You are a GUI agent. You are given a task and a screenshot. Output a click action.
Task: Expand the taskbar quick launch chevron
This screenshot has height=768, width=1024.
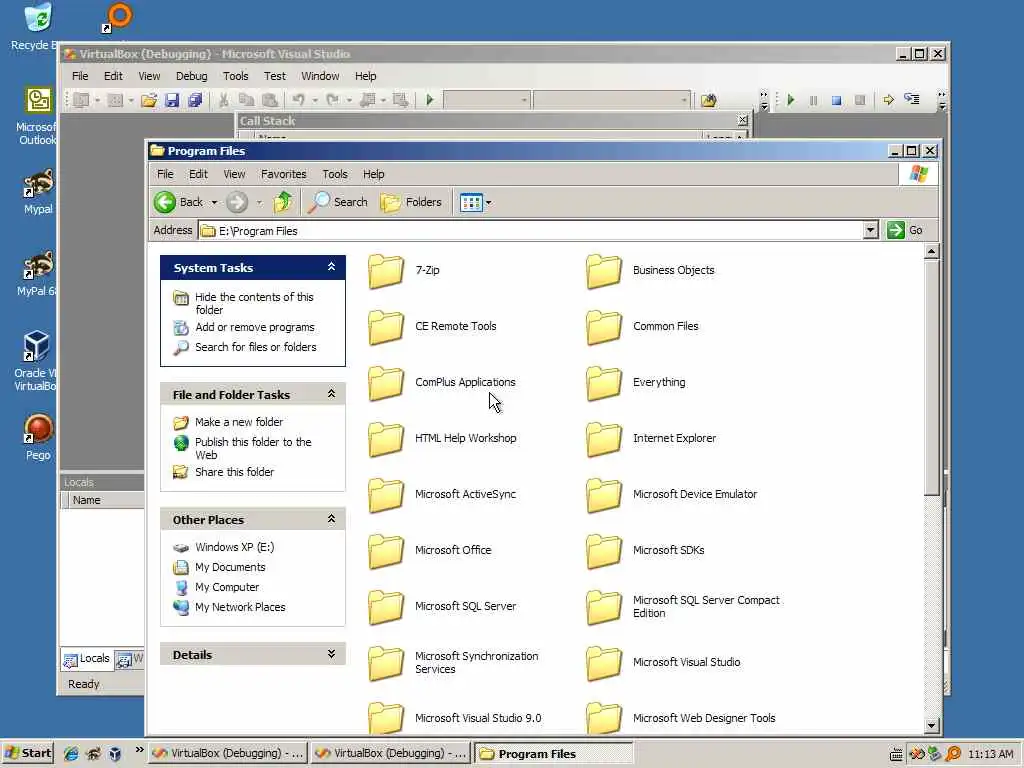[139, 750]
